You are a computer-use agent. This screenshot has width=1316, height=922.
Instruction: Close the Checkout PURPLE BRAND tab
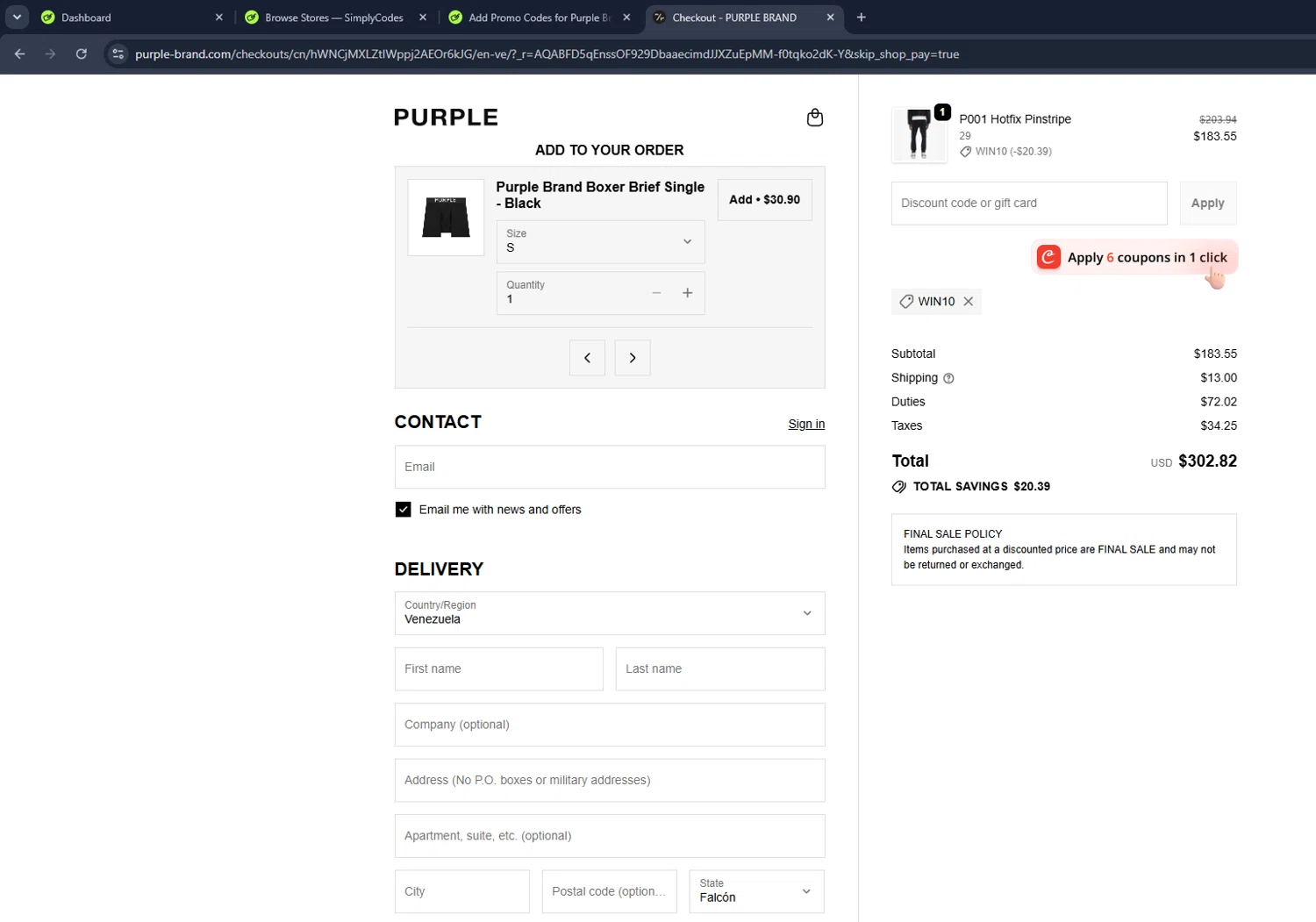coord(830,17)
